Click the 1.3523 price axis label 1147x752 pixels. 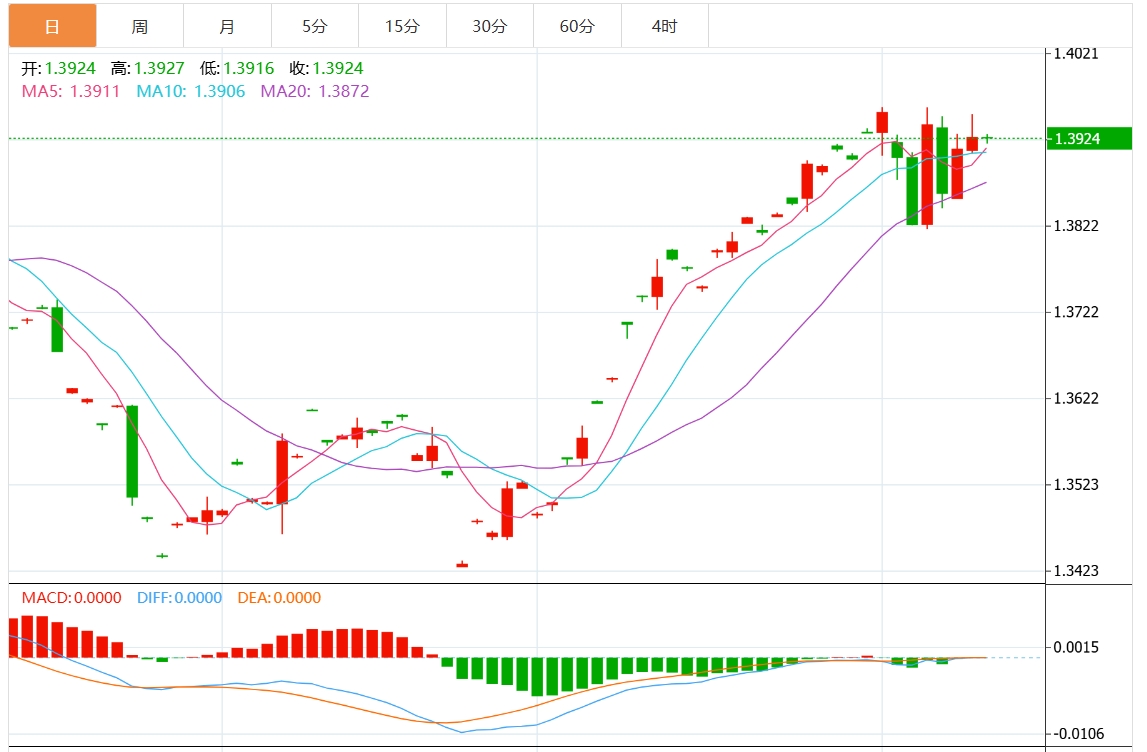point(1076,485)
